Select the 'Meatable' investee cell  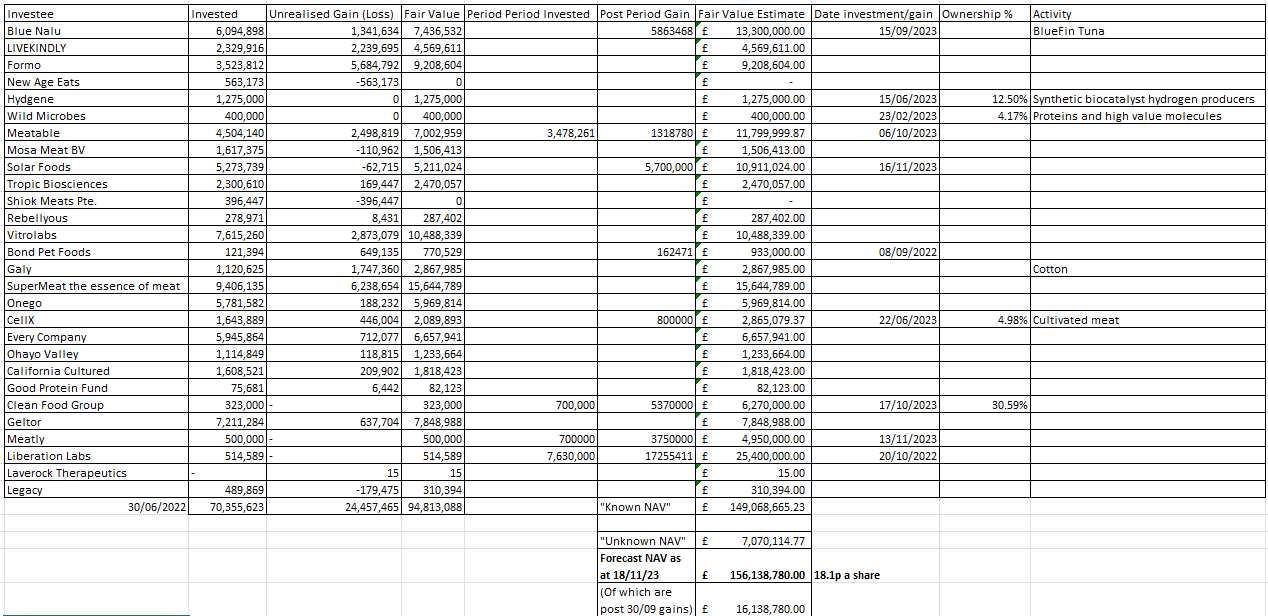(96, 133)
